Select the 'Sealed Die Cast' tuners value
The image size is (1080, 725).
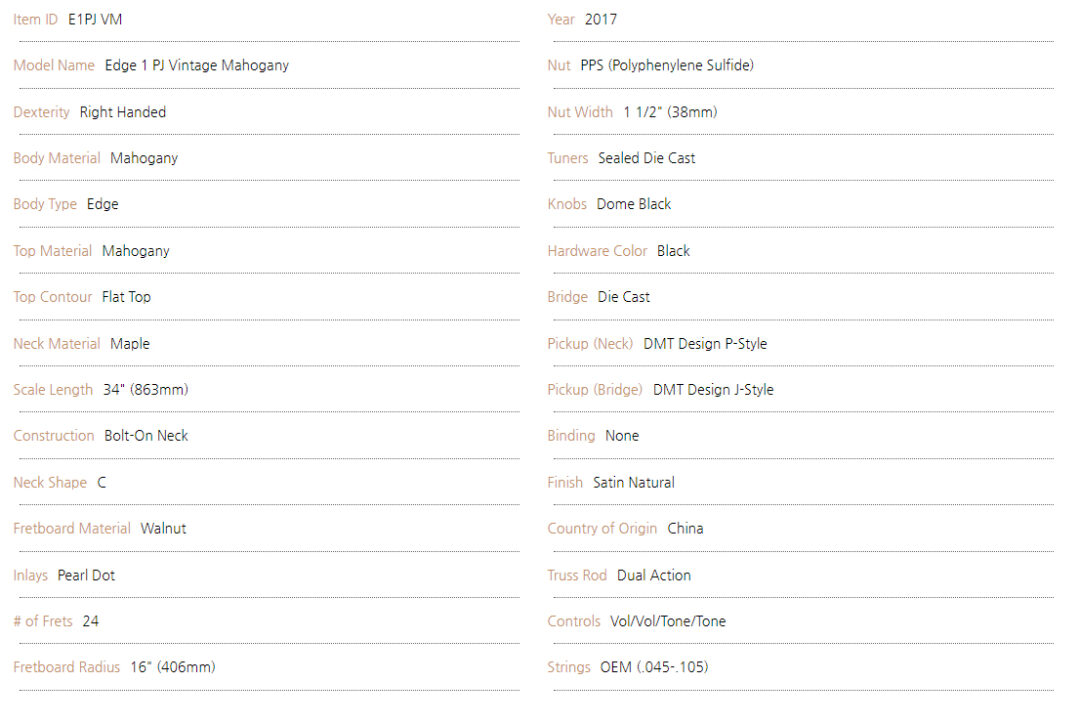(647, 158)
